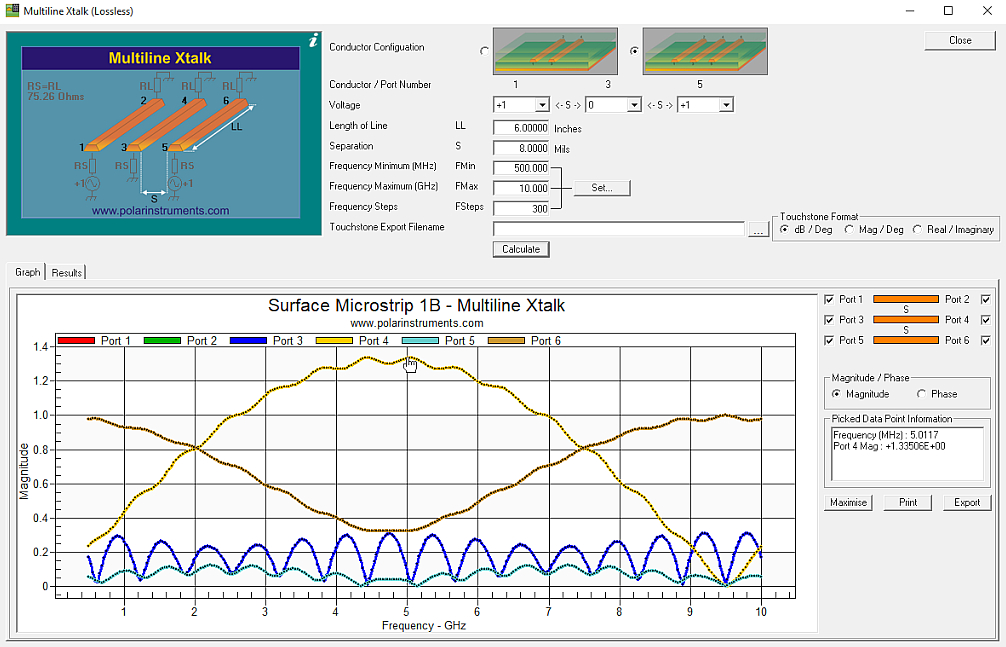Click the Port 3–Port 4 orange conductor bar
1006x647 pixels.
(906, 320)
